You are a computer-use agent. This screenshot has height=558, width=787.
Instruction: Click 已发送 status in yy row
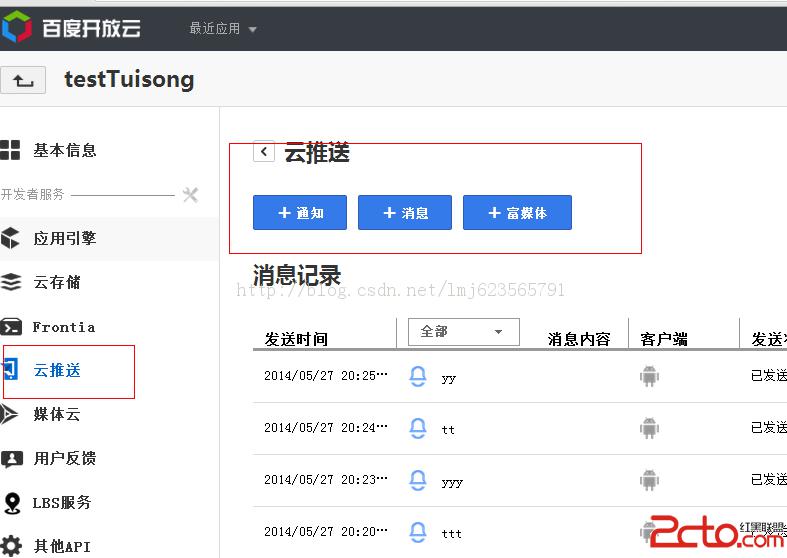pyautogui.click(x=768, y=375)
